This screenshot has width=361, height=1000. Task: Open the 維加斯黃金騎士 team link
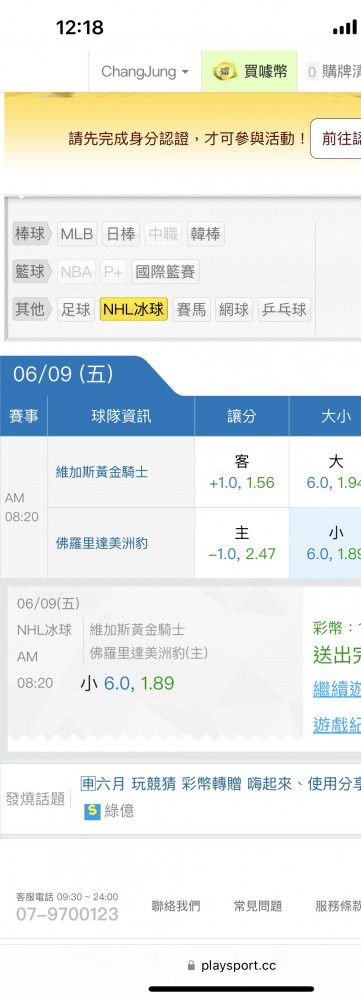(x=102, y=473)
